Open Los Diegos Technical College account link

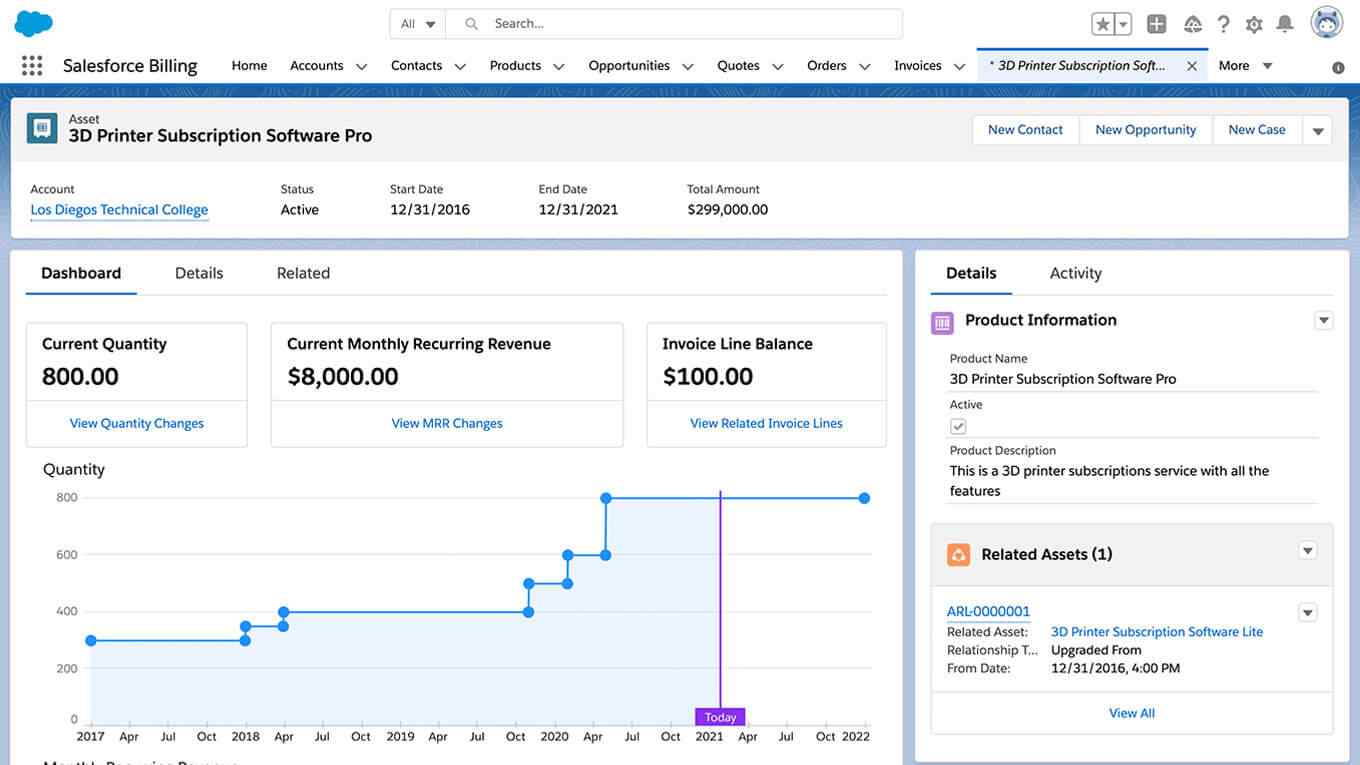(119, 210)
